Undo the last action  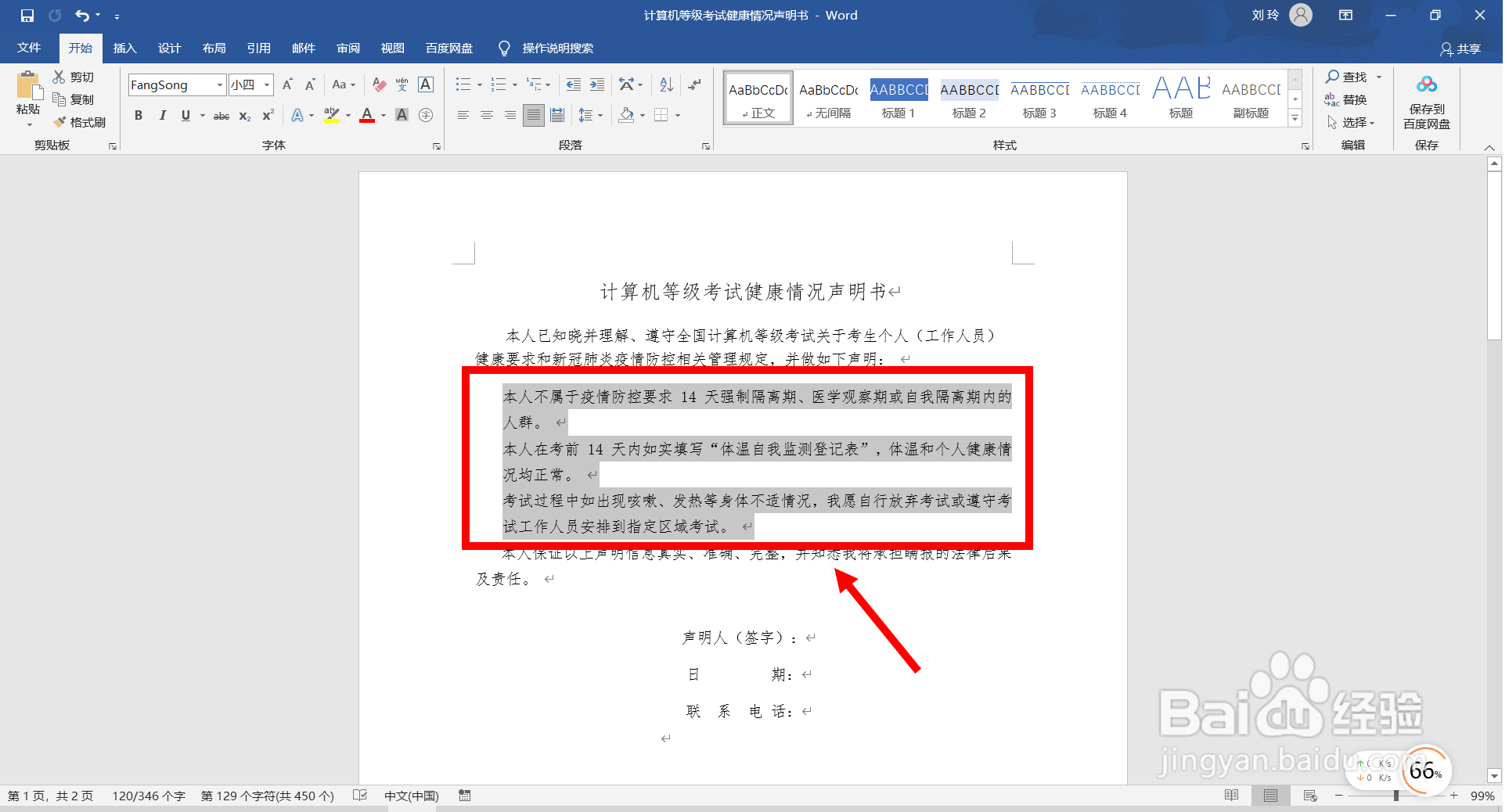point(82,16)
